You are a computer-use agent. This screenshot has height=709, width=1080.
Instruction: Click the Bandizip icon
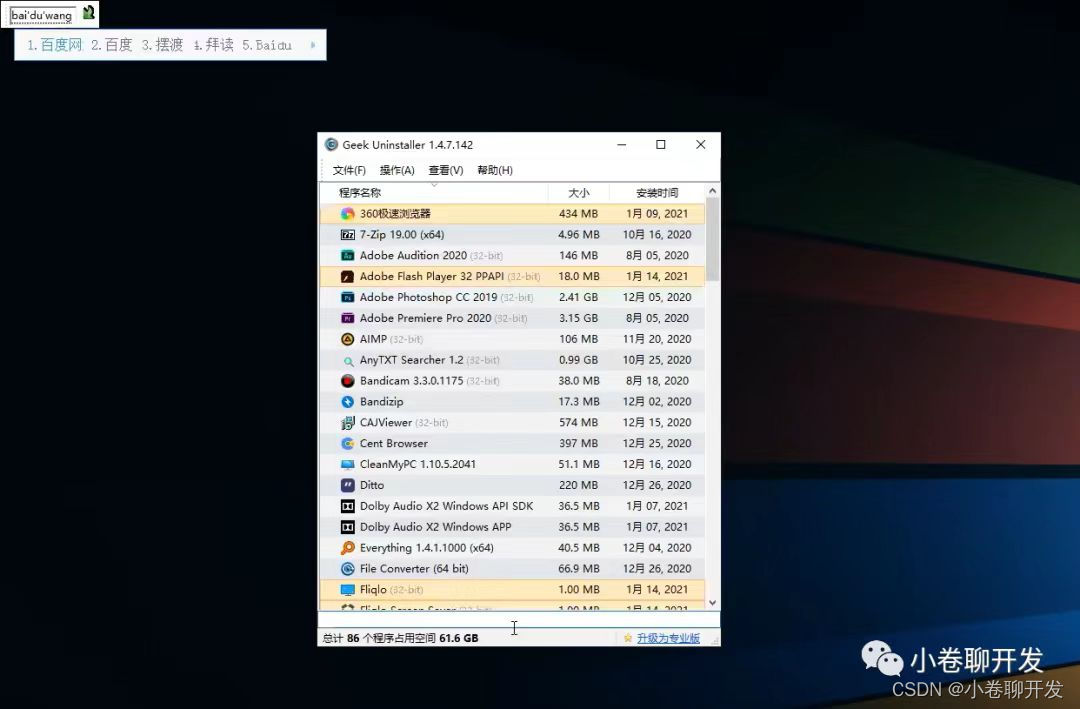point(348,402)
